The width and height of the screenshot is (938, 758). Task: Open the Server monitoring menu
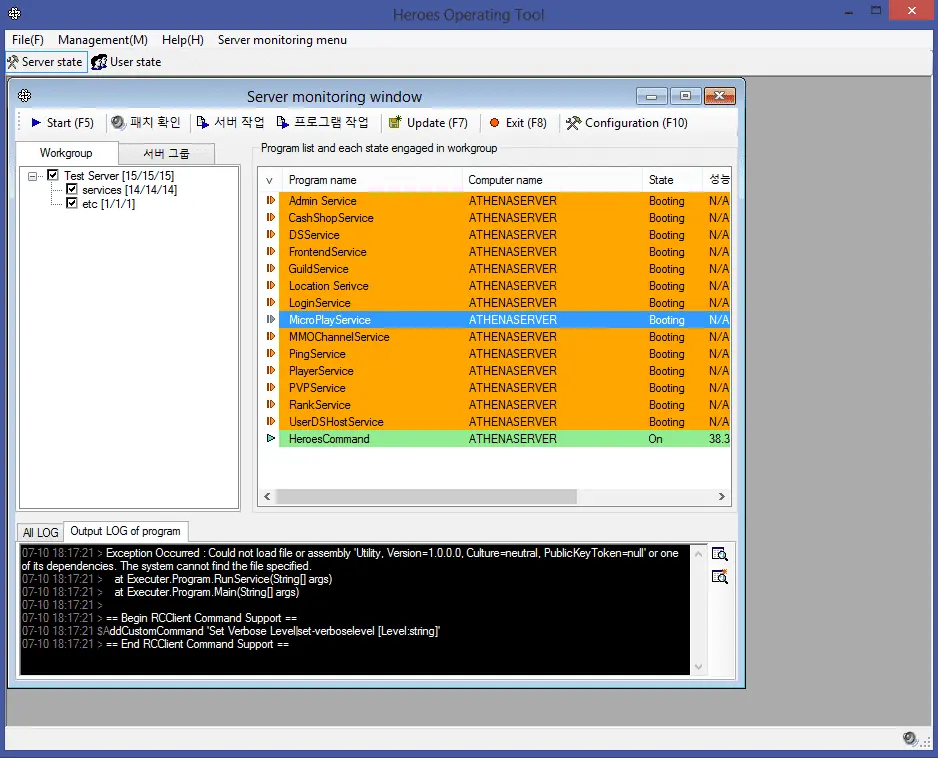point(282,40)
